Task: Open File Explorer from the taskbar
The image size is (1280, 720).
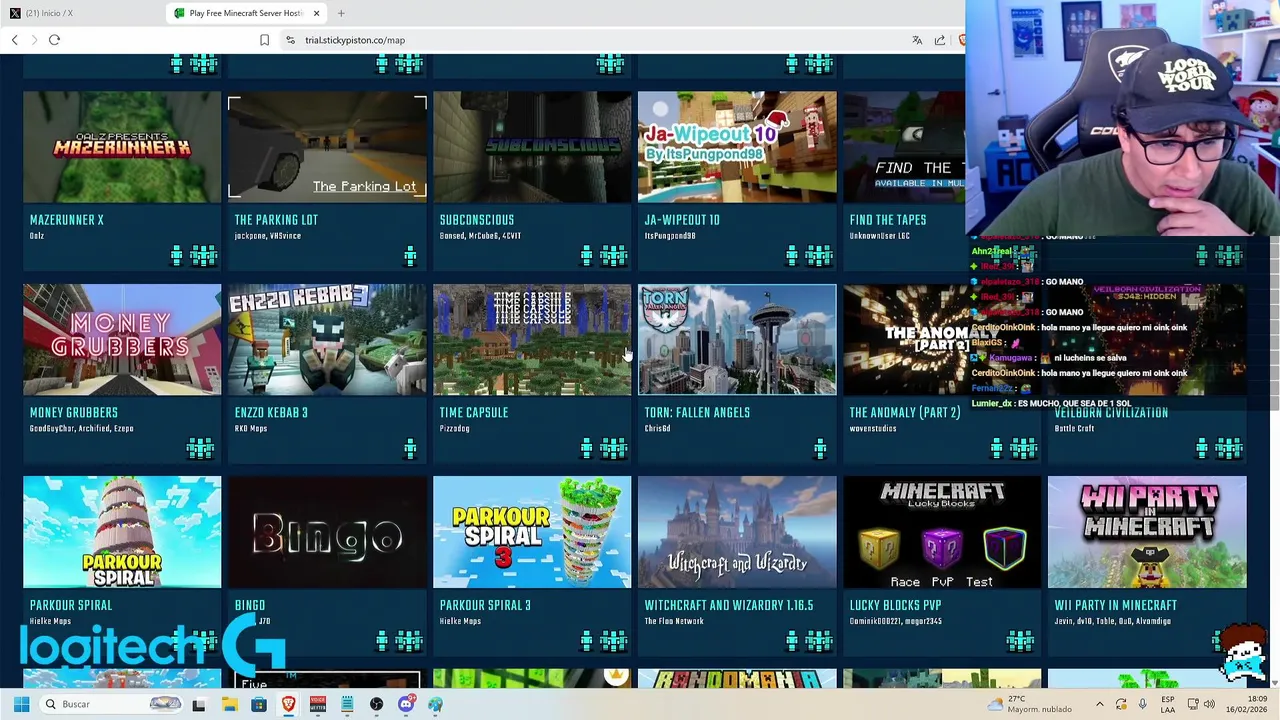Action: tap(229, 704)
